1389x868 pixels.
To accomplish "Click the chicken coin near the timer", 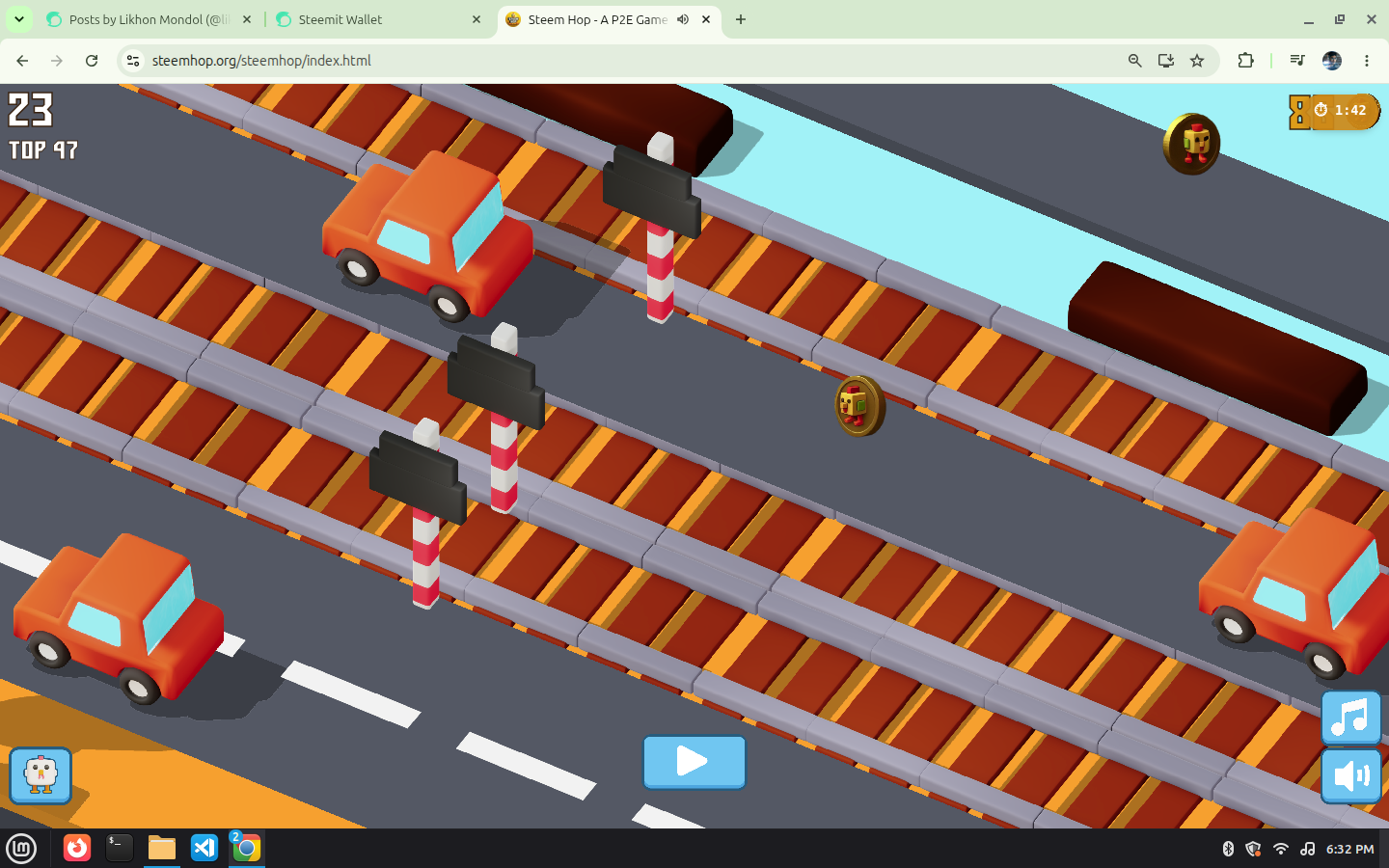I will click(1191, 144).
